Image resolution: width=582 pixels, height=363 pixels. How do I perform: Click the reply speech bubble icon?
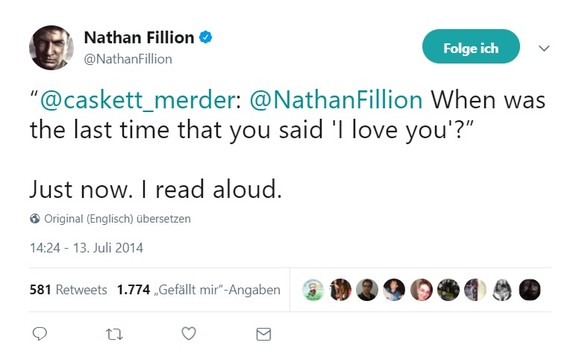(x=40, y=334)
